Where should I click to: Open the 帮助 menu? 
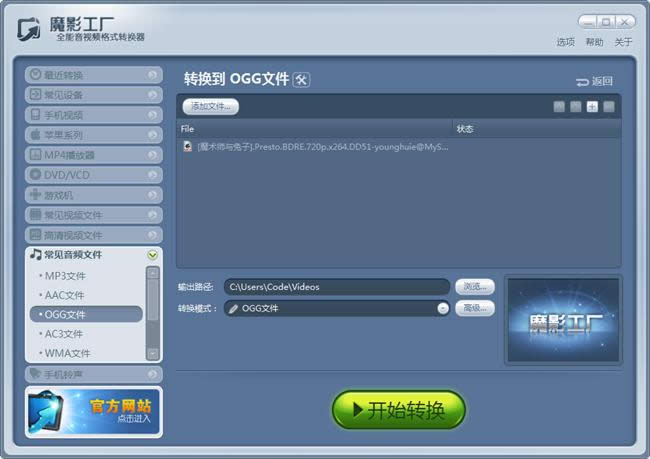click(594, 42)
